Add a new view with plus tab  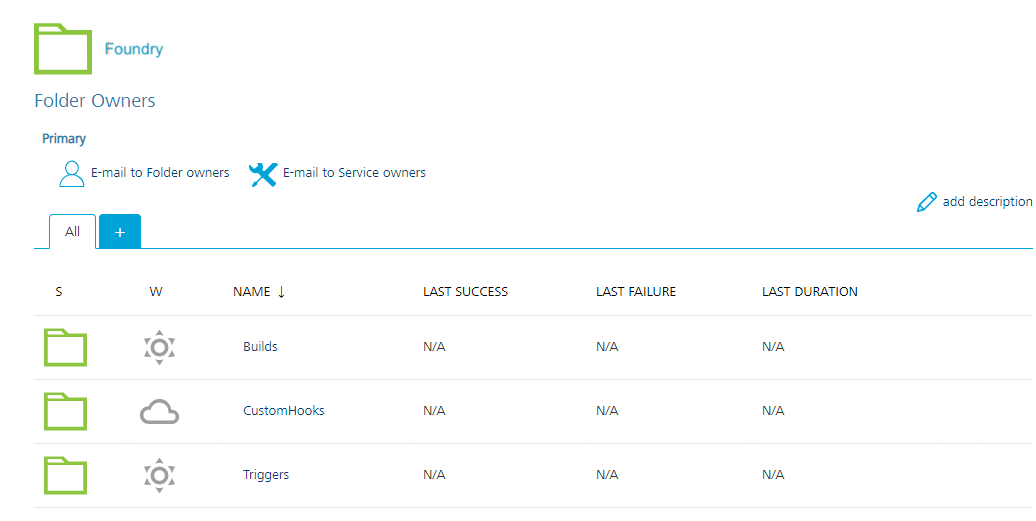120,232
